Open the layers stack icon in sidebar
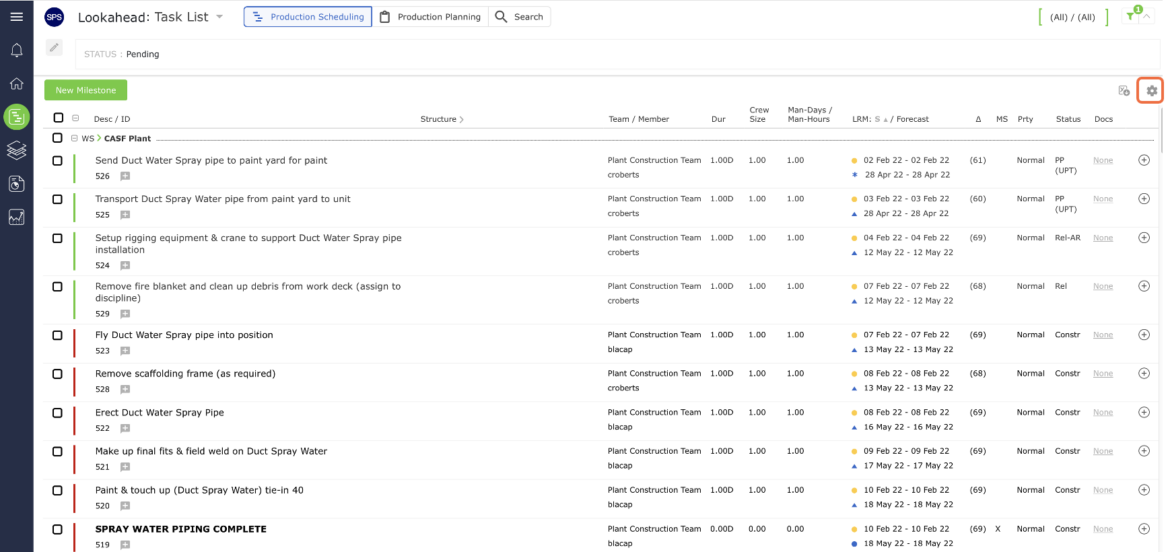The width and height of the screenshot is (1170, 552). pyautogui.click(x=16, y=150)
